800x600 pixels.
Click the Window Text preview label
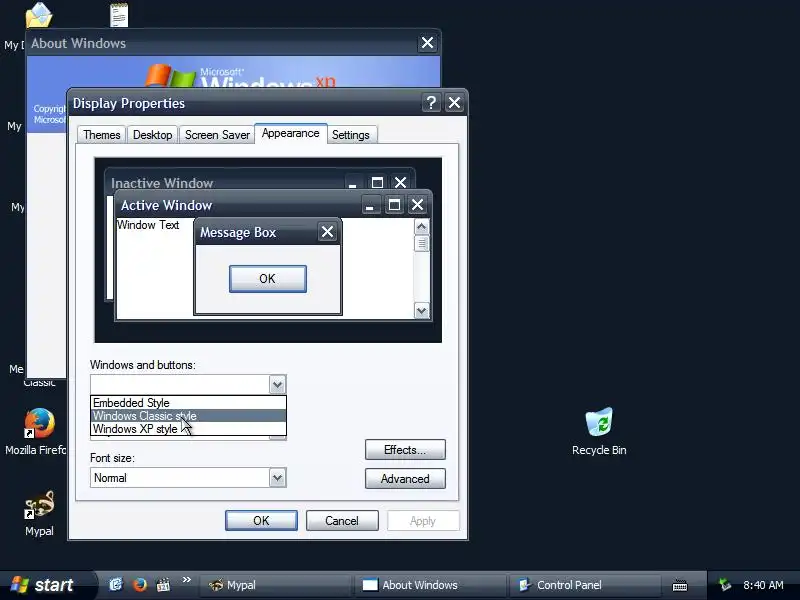point(148,225)
